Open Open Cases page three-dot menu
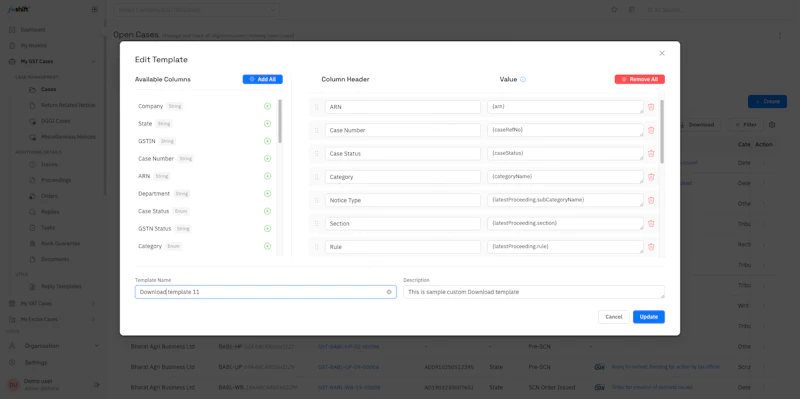 [780, 36]
